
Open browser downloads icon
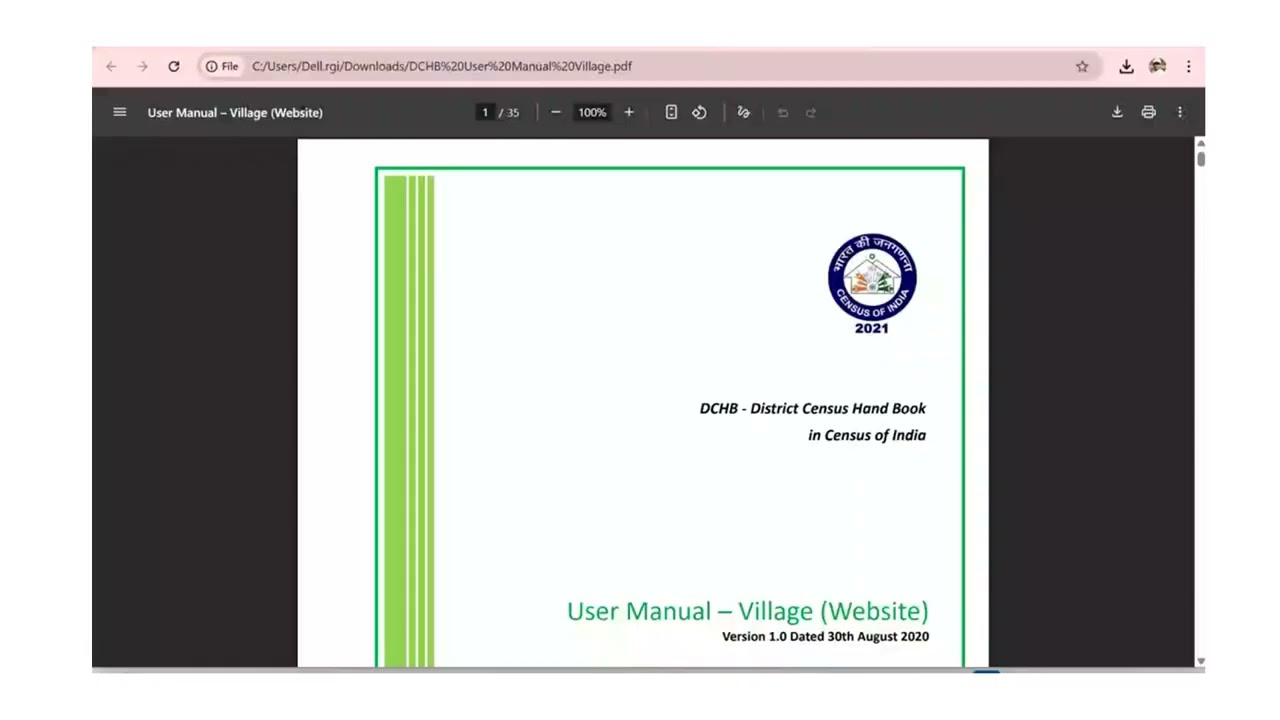tap(1126, 66)
